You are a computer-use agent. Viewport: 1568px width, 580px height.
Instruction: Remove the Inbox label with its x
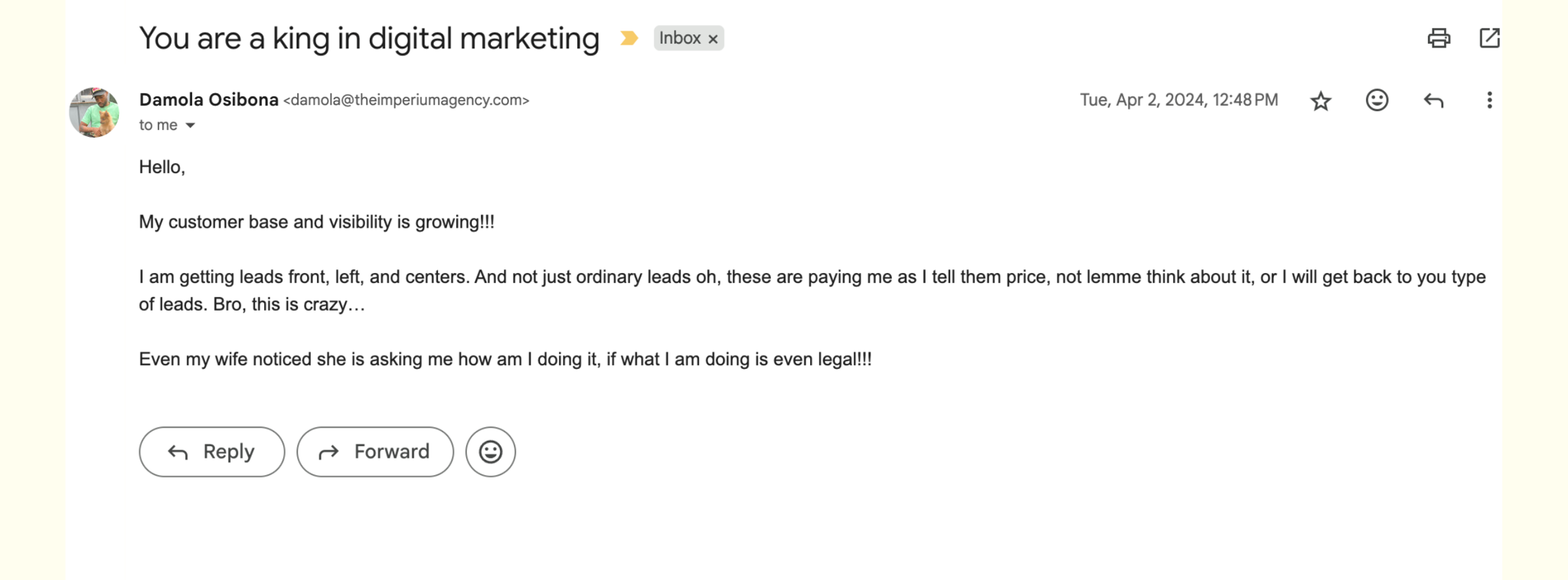[713, 39]
